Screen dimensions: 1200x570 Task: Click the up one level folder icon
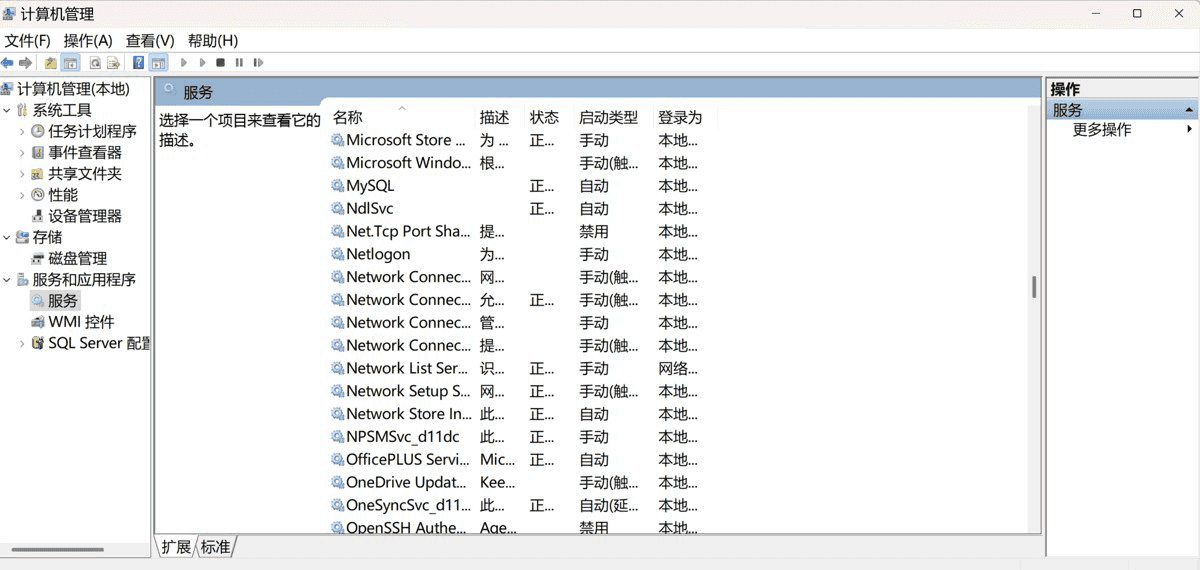click(51, 63)
